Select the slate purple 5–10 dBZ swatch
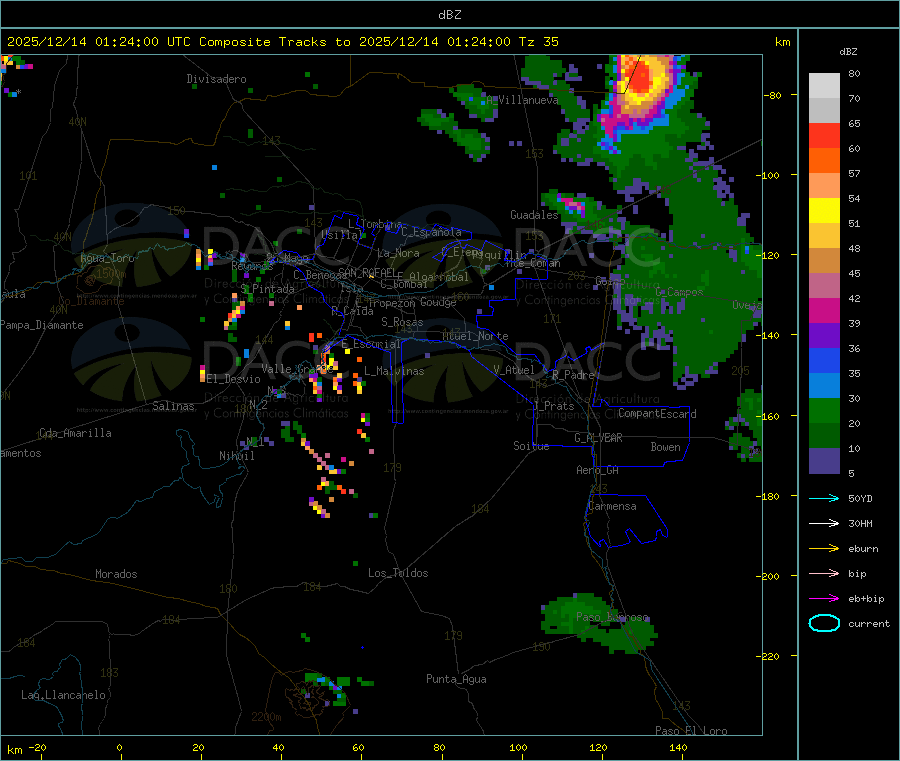 (824, 461)
